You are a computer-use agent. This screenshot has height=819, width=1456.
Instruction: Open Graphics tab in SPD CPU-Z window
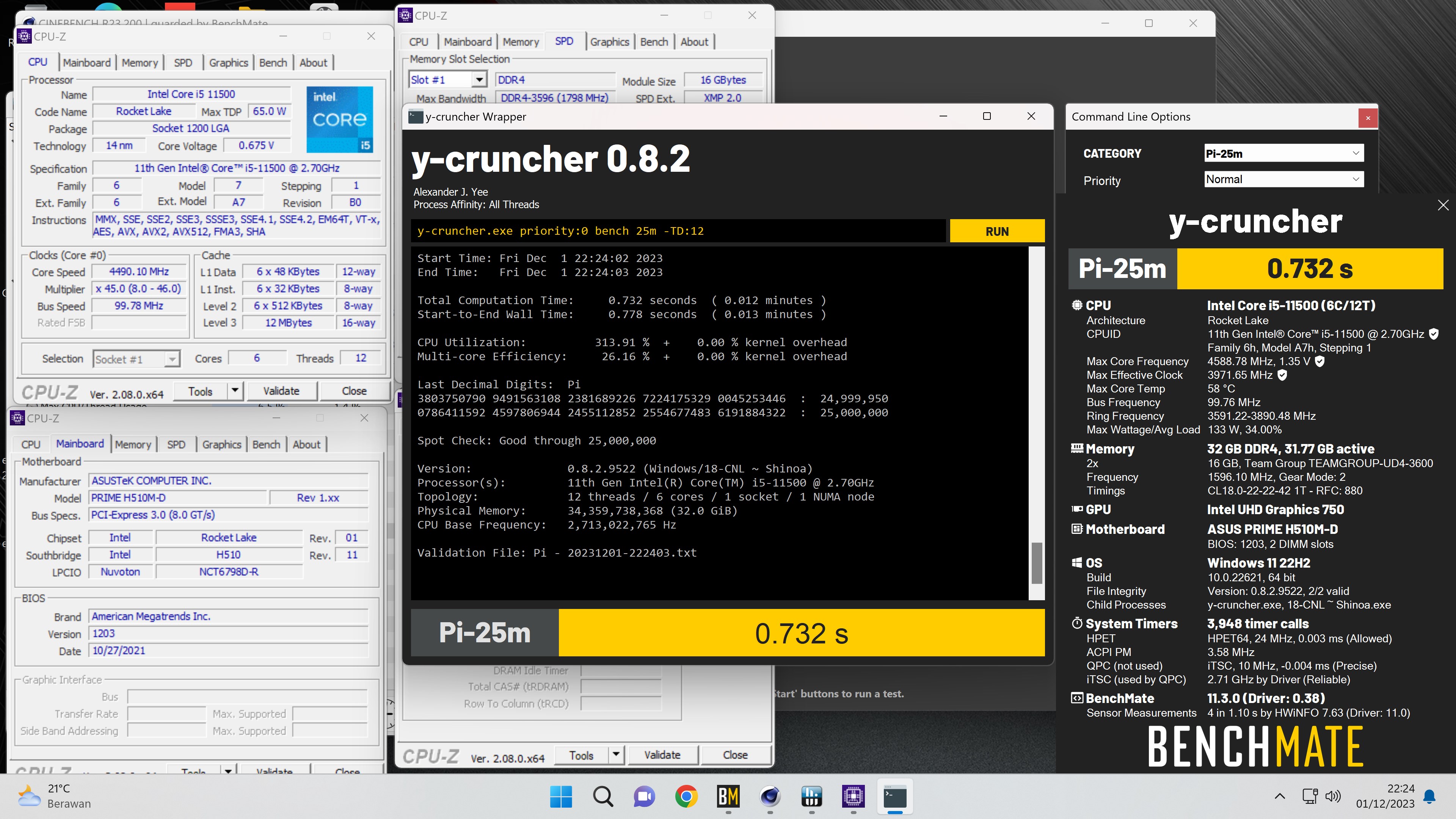click(609, 42)
